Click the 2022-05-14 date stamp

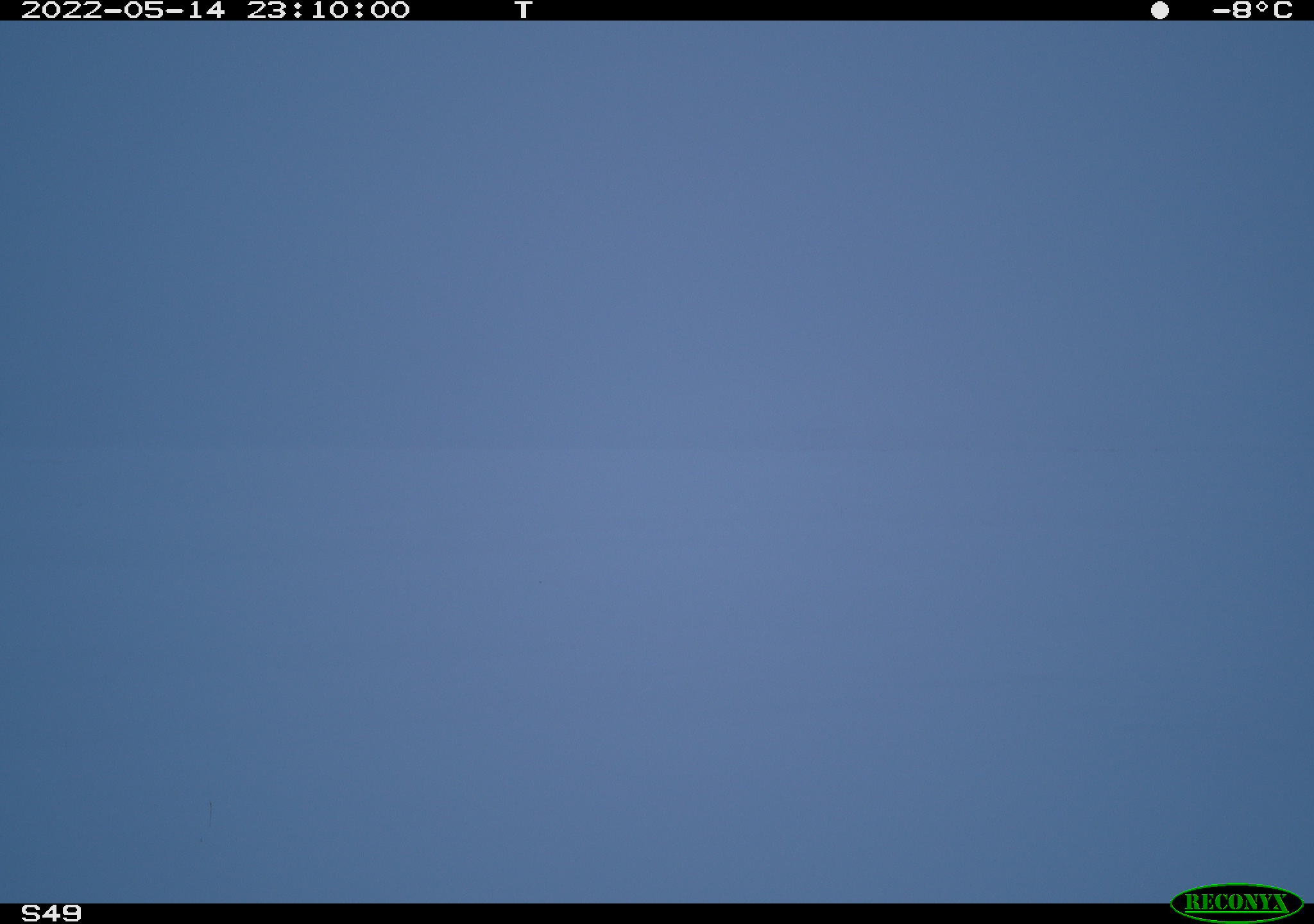(x=123, y=10)
